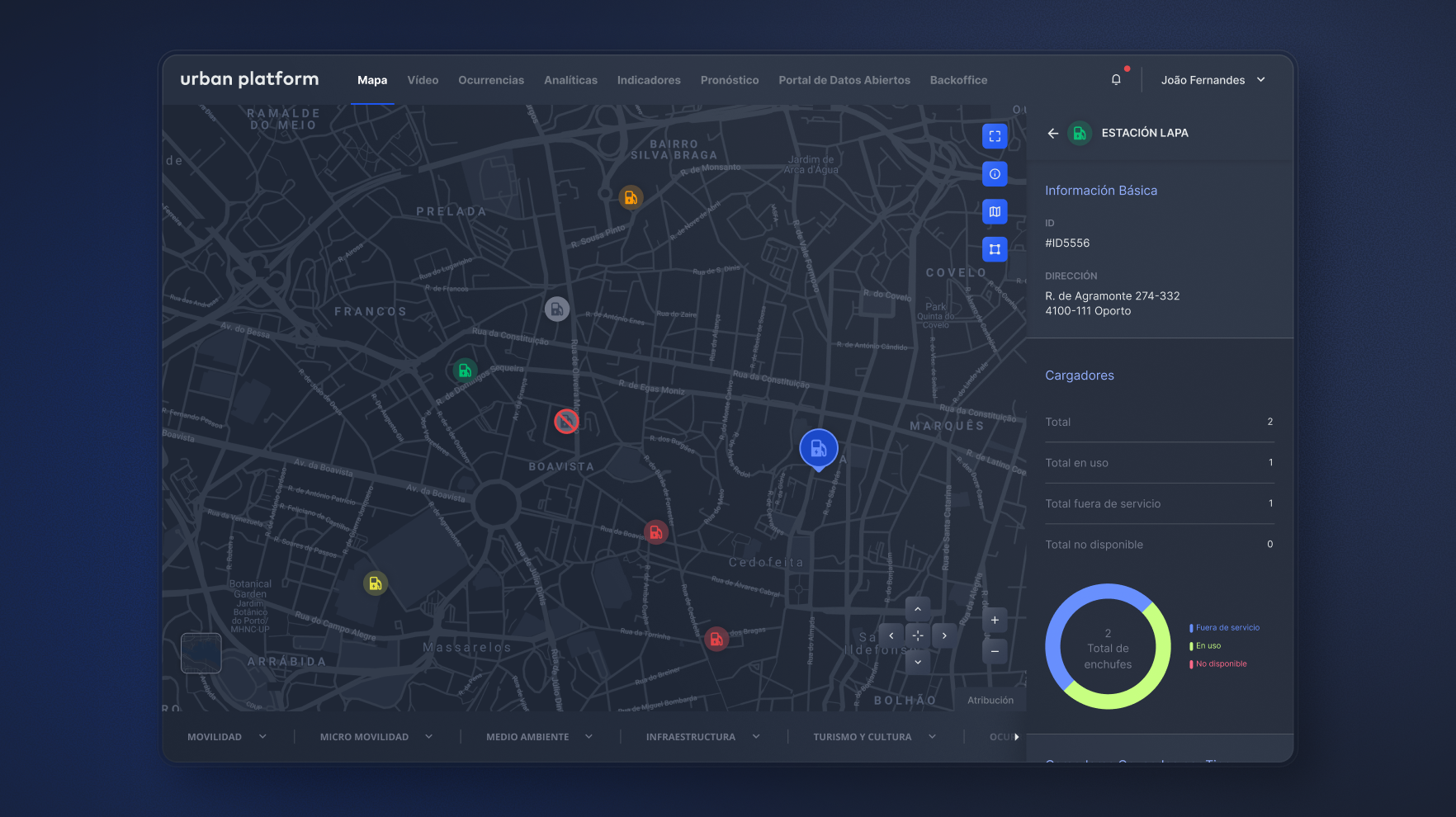Open the Ocurrencias tab

(x=491, y=80)
